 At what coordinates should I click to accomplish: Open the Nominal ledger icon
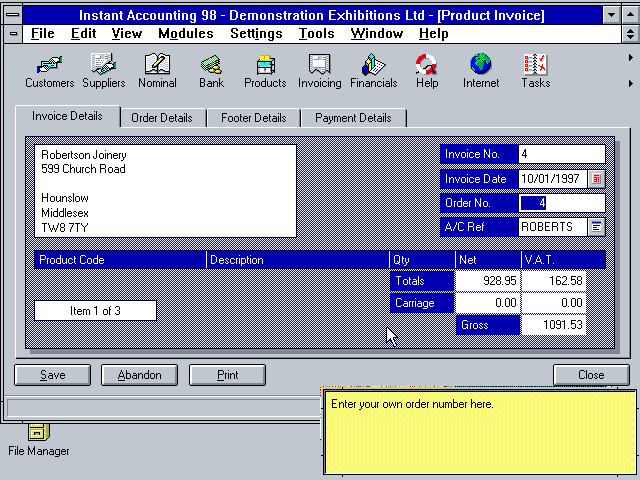point(157,71)
